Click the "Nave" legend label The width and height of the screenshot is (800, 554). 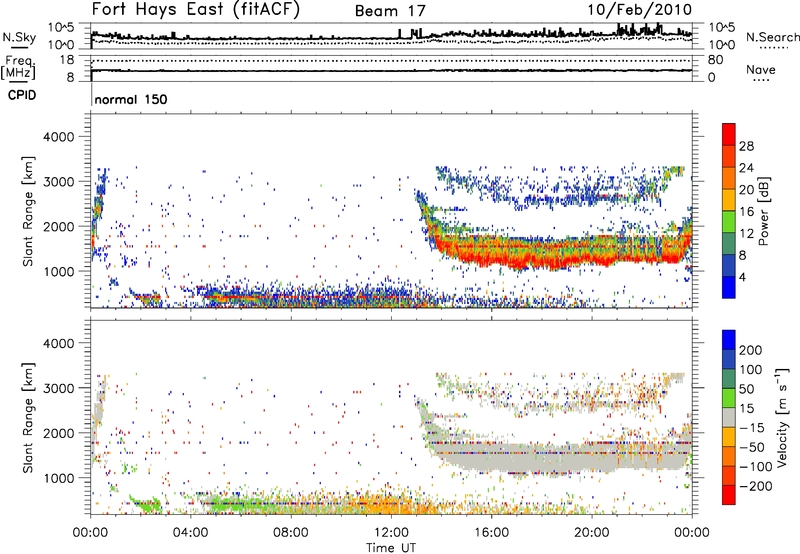[x=761, y=69]
